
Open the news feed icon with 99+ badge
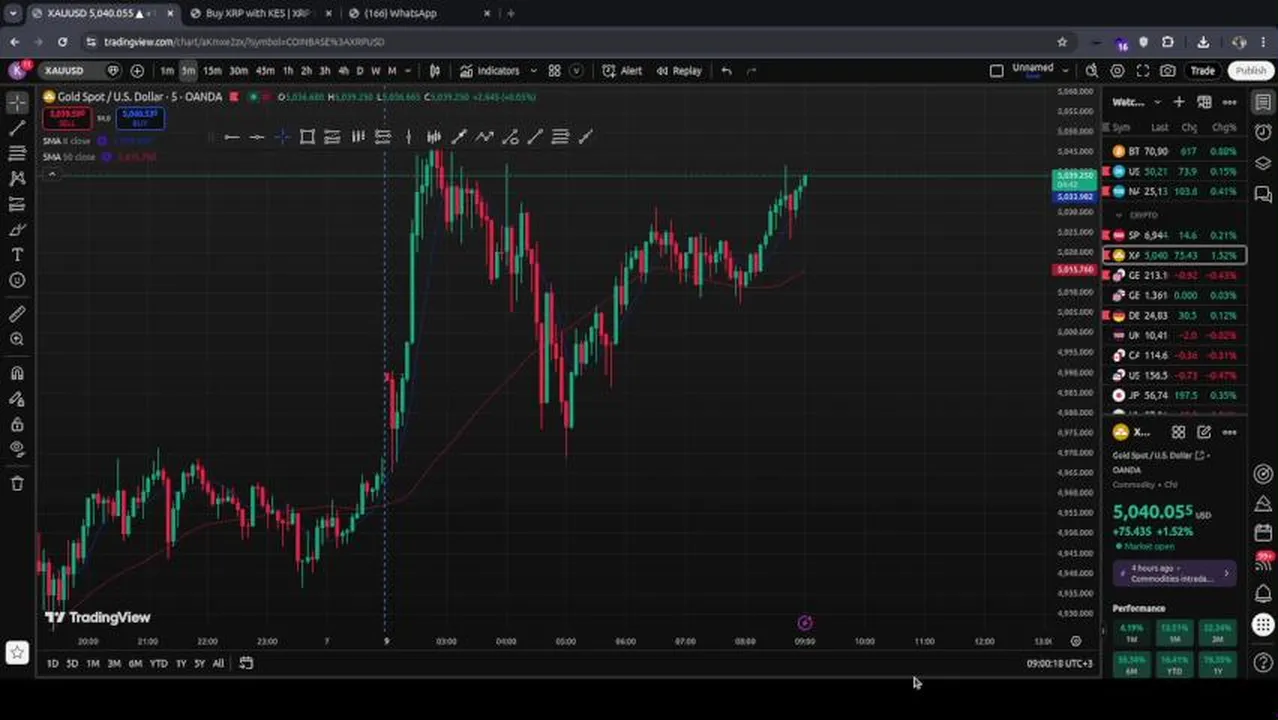pos(1263,563)
